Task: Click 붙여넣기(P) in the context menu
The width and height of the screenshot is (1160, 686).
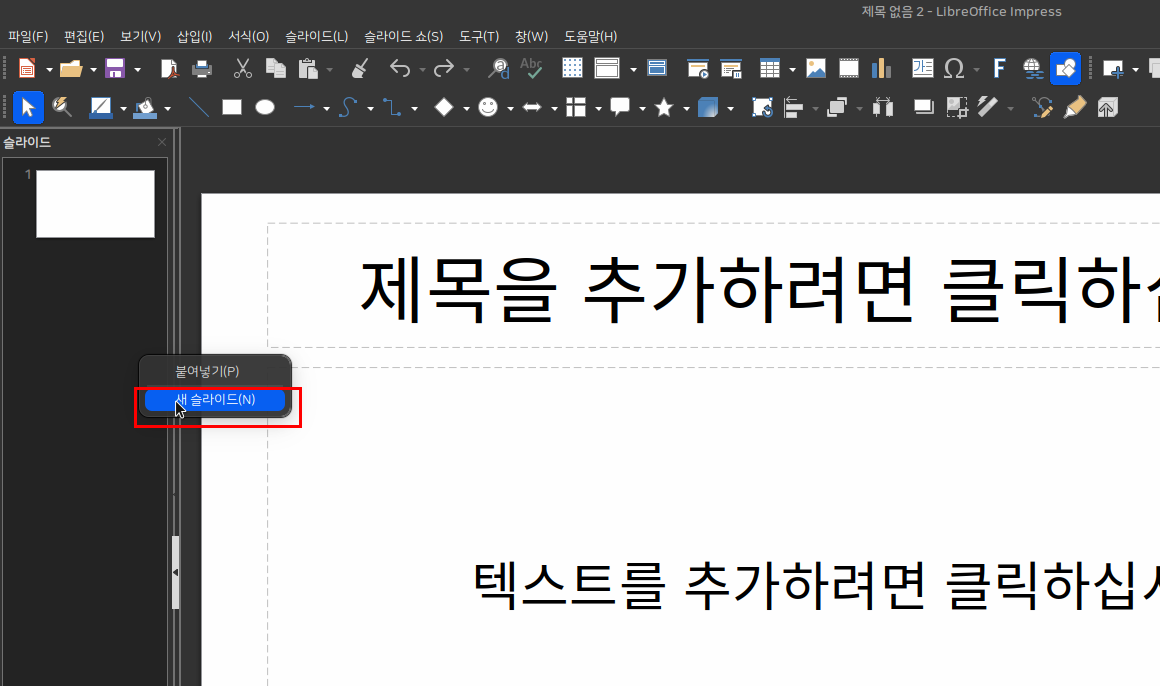Action: pos(207,371)
